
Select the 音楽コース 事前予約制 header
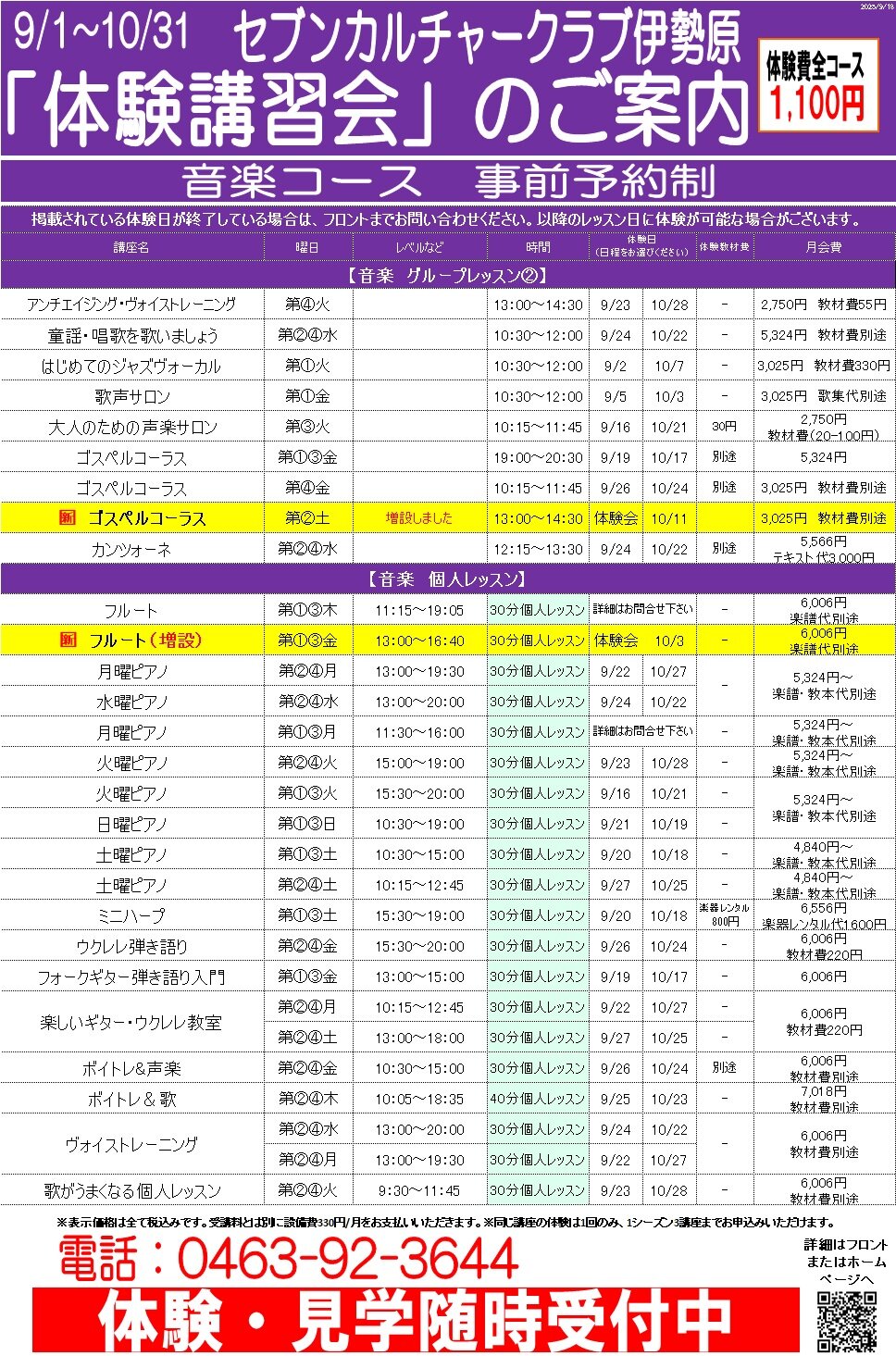[x=448, y=181]
